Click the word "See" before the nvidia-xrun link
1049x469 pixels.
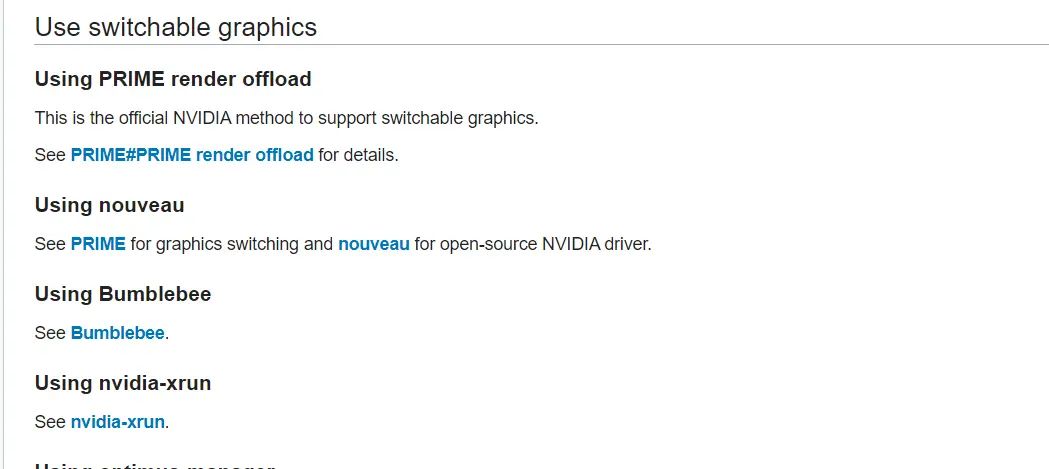click(x=50, y=422)
